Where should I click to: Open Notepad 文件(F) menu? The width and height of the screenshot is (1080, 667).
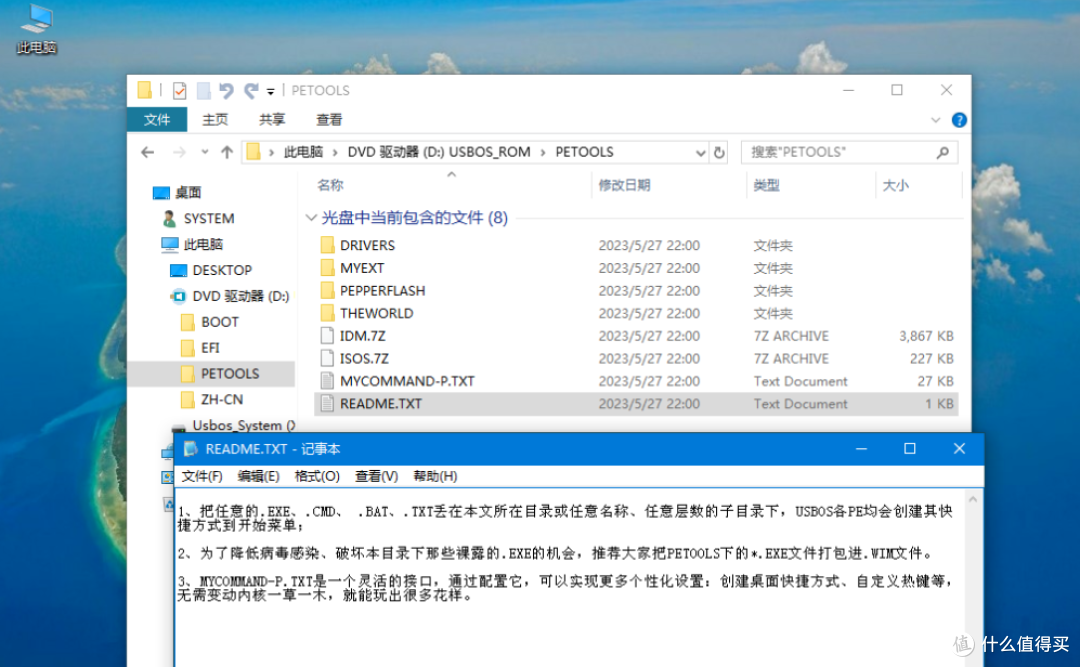coord(202,476)
